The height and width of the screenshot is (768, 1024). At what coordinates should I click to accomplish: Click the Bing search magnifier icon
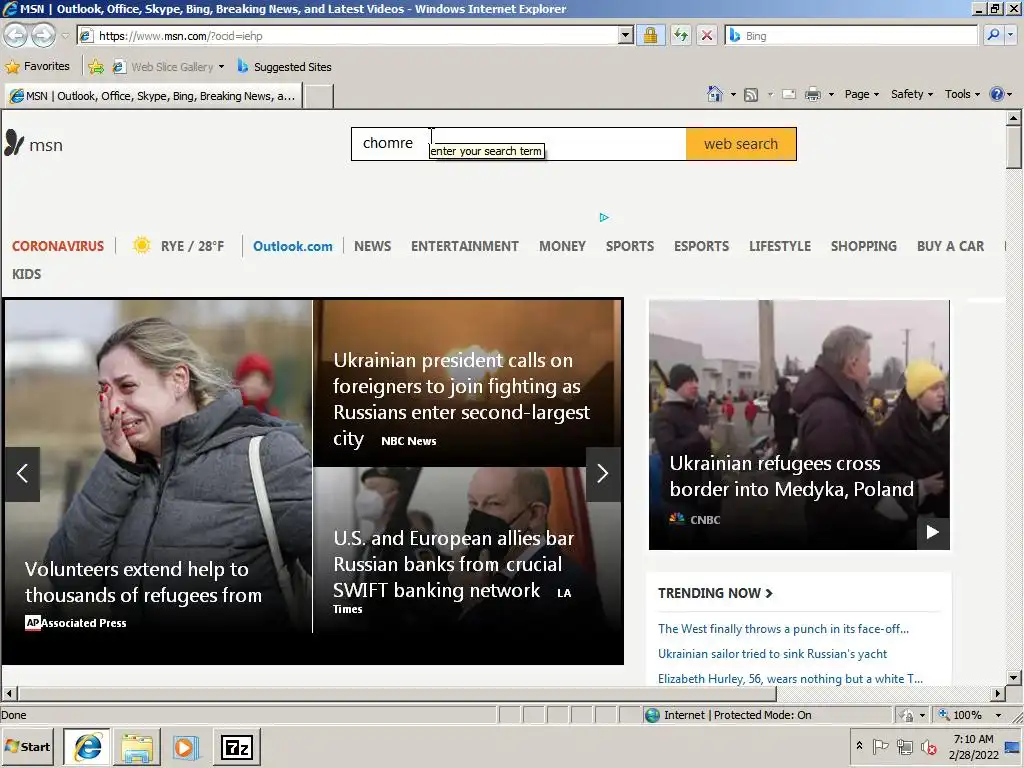point(993,35)
